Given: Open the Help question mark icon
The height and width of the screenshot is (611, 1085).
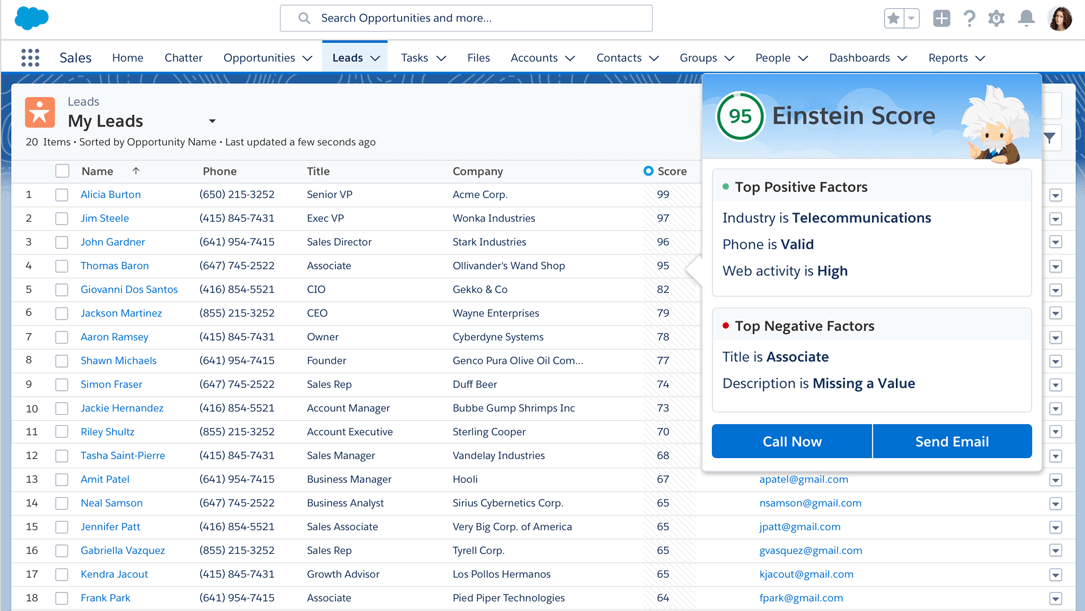Looking at the screenshot, I should (x=969, y=18).
